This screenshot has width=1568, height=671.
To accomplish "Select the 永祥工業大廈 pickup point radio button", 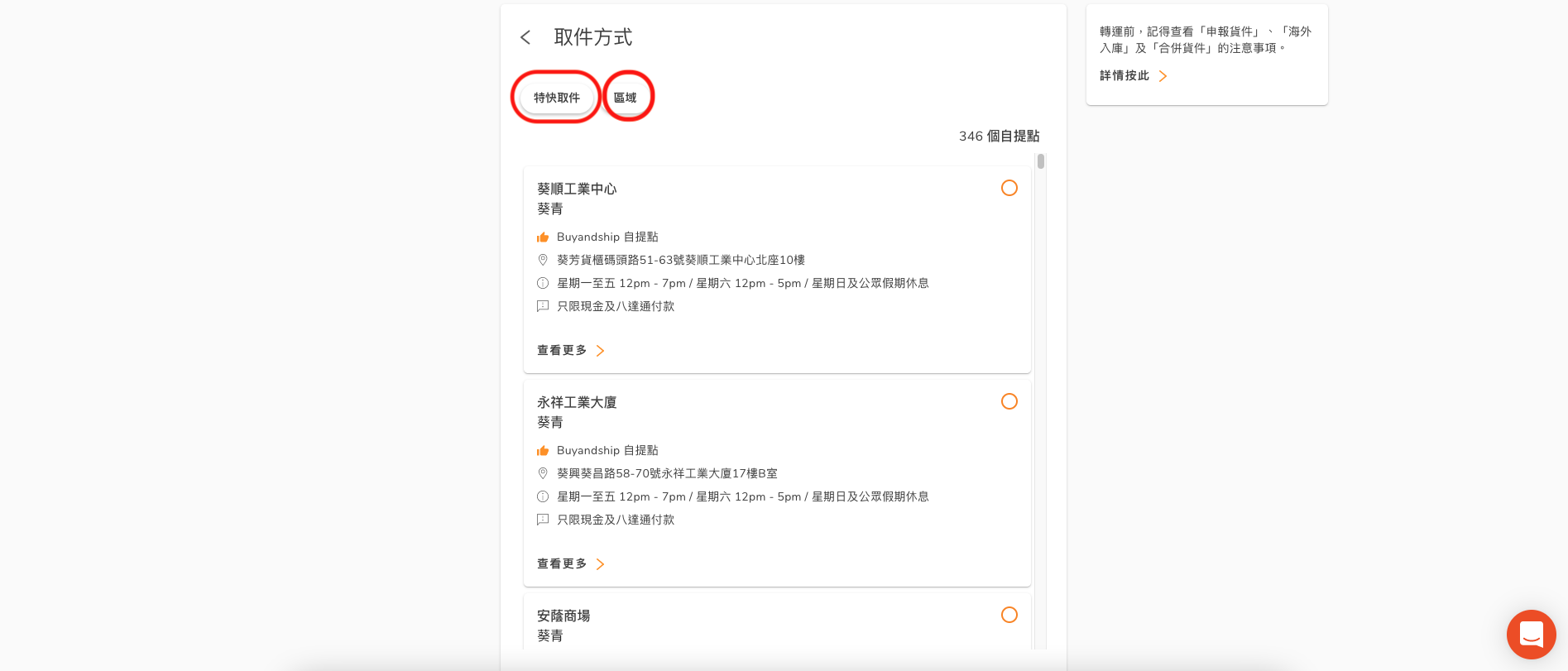I will (x=1009, y=401).
